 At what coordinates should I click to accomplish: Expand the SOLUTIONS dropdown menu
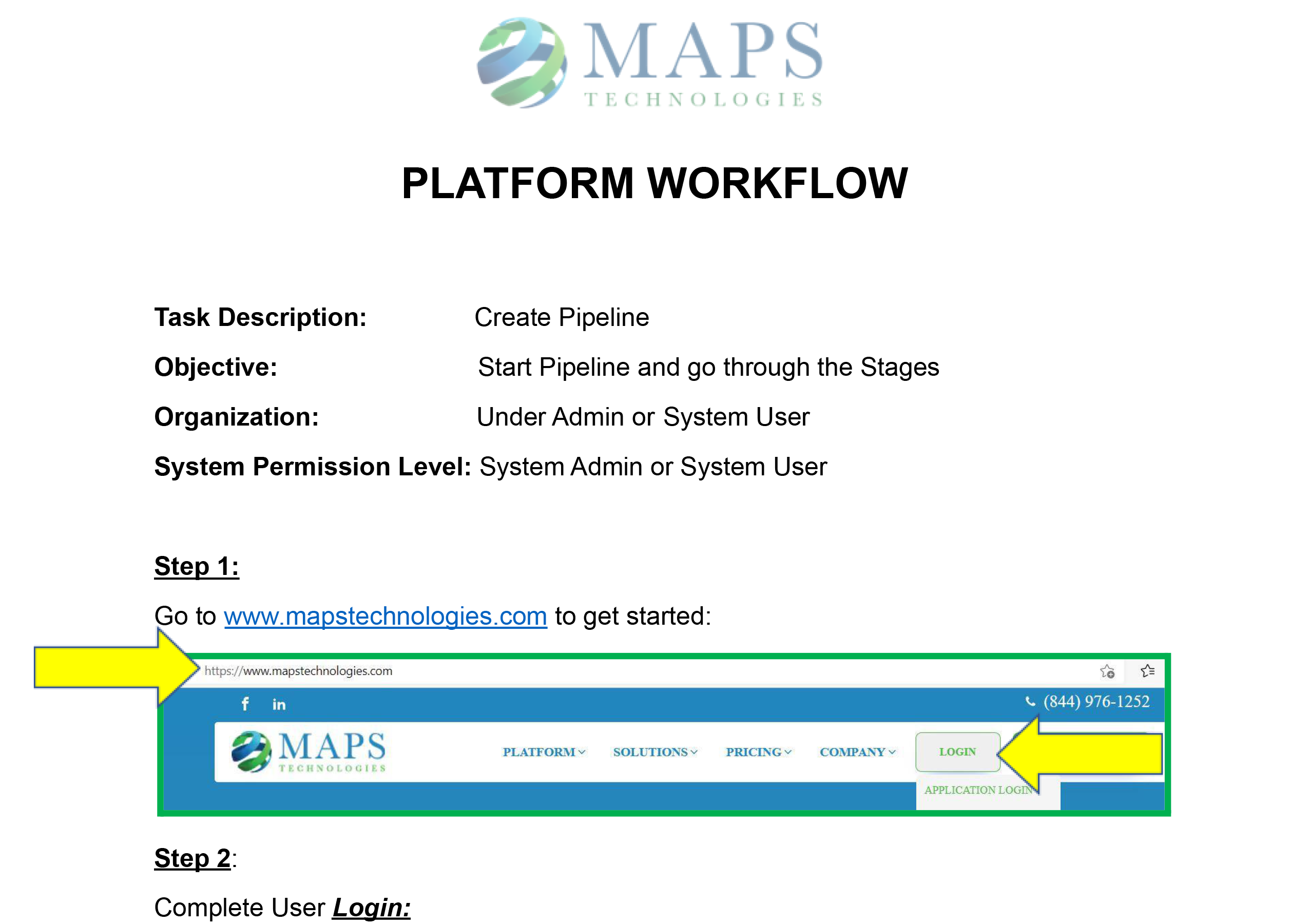[654, 752]
